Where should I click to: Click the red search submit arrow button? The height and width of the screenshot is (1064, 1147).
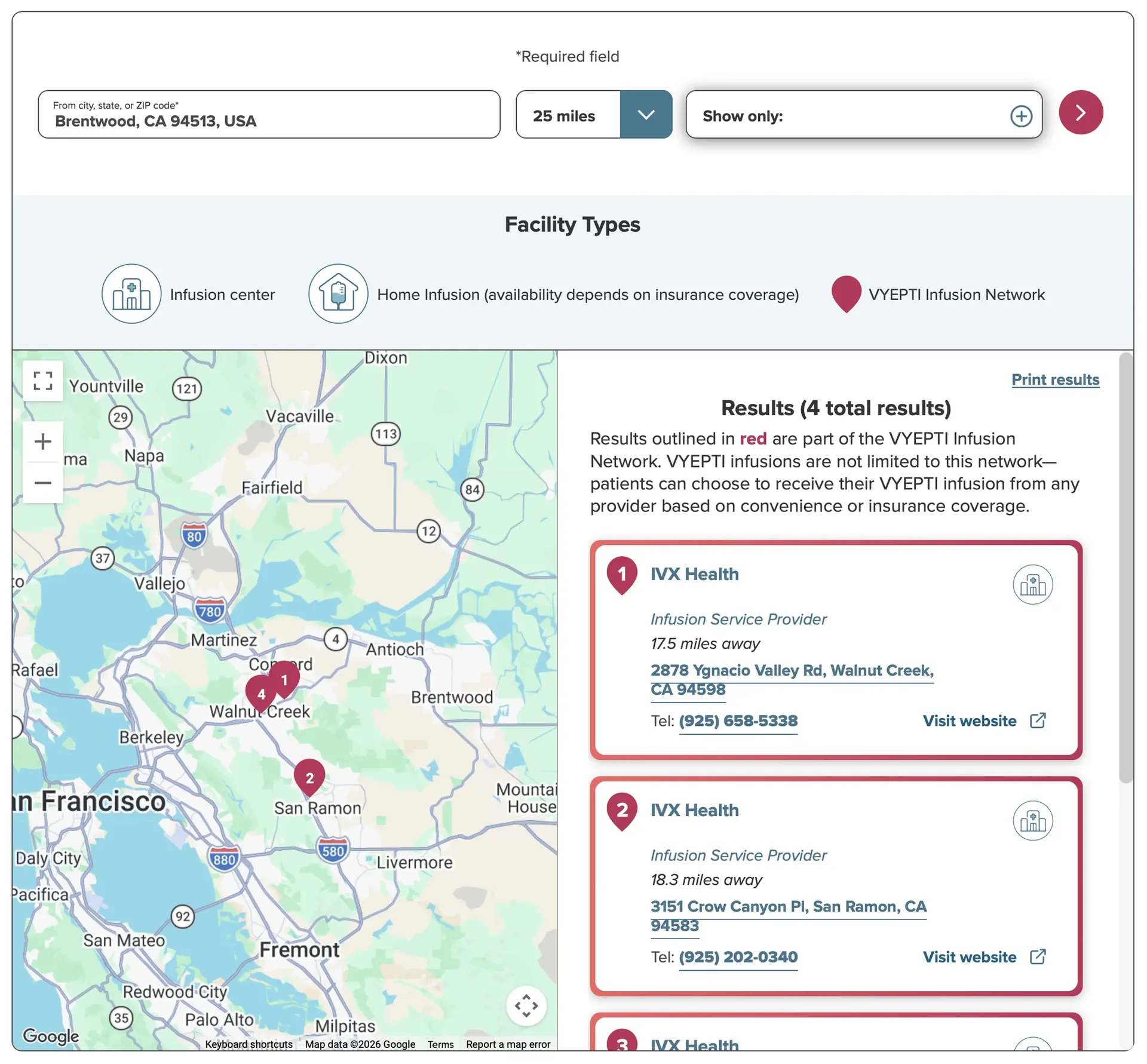click(x=1080, y=112)
